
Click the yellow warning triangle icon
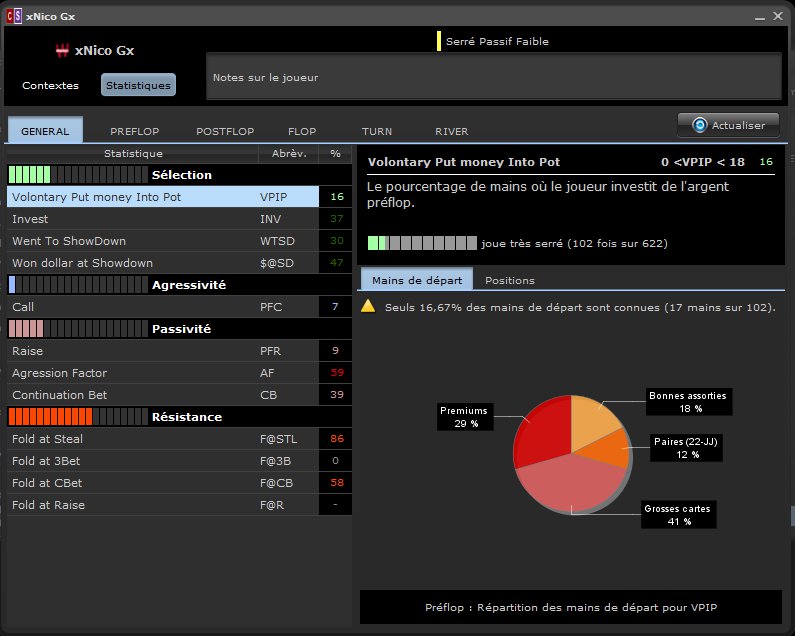pyautogui.click(x=368, y=306)
